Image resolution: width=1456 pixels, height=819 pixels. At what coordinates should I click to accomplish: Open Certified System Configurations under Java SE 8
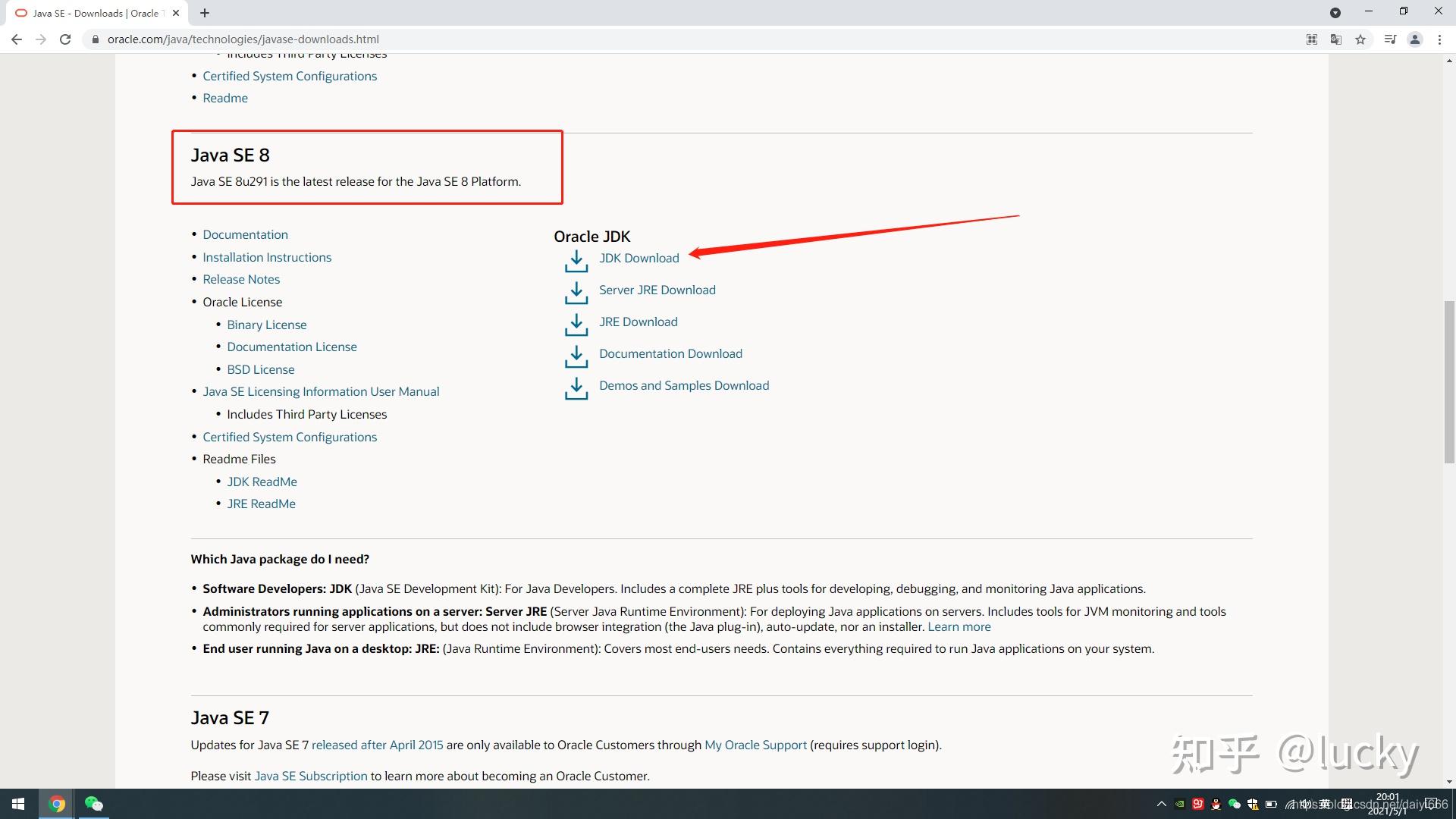[x=290, y=437]
